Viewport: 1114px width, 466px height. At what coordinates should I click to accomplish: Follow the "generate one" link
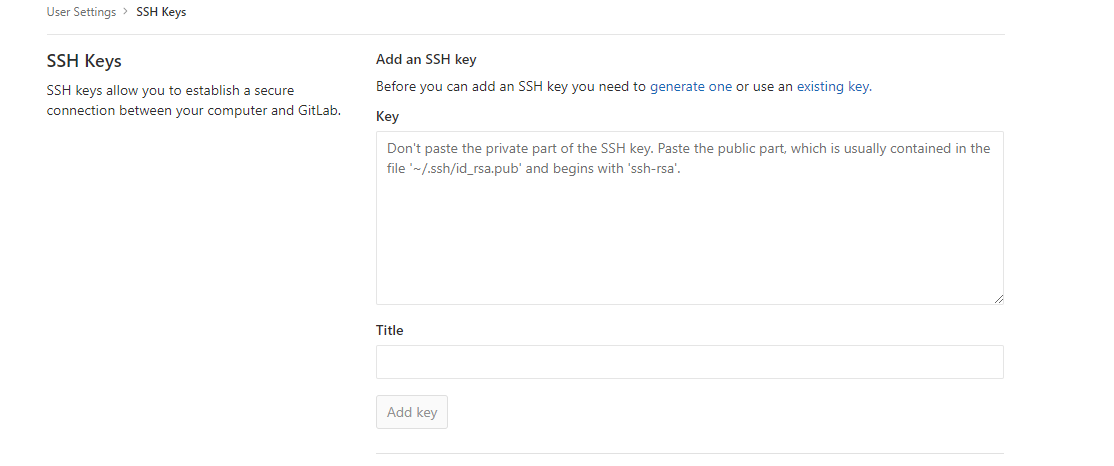(x=691, y=87)
